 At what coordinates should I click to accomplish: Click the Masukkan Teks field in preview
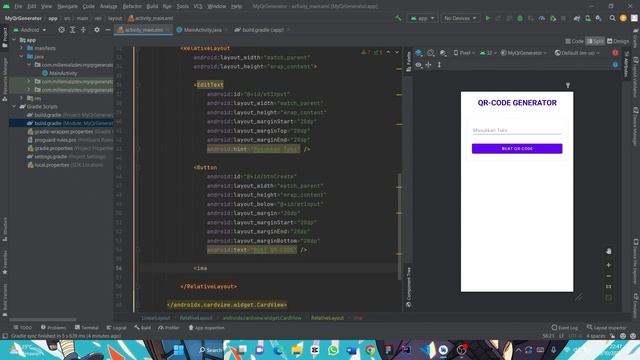(517, 131)
